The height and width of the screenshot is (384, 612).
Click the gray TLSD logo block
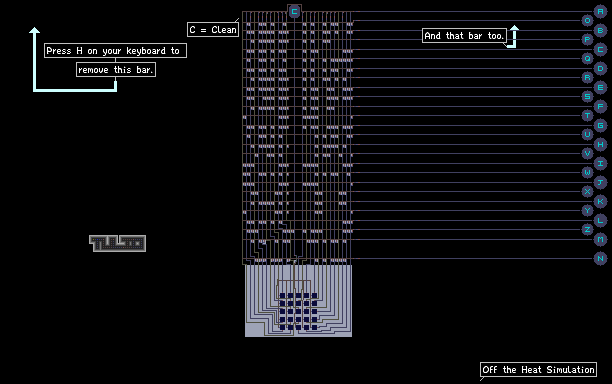(117, 244)
